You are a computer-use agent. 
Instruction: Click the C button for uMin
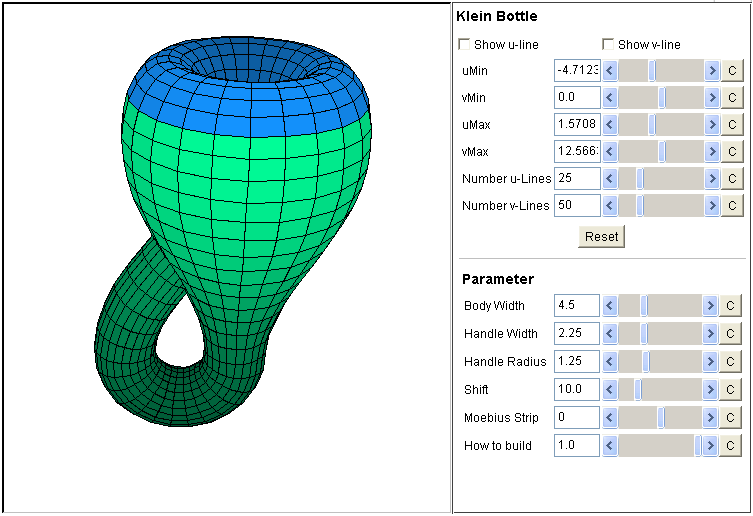tap(732, 71)
